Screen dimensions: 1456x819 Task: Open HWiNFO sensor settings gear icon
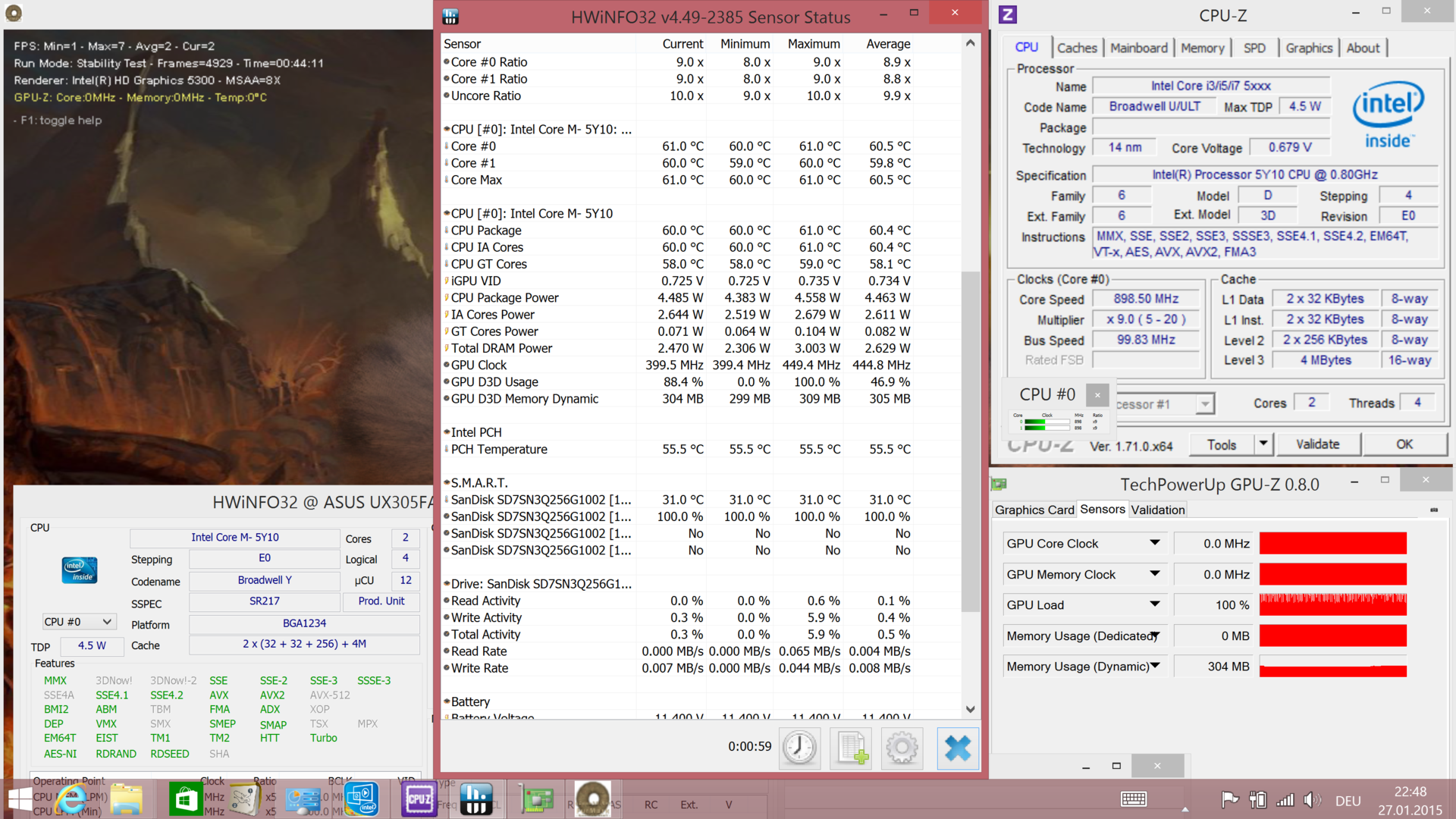point(902,748)
